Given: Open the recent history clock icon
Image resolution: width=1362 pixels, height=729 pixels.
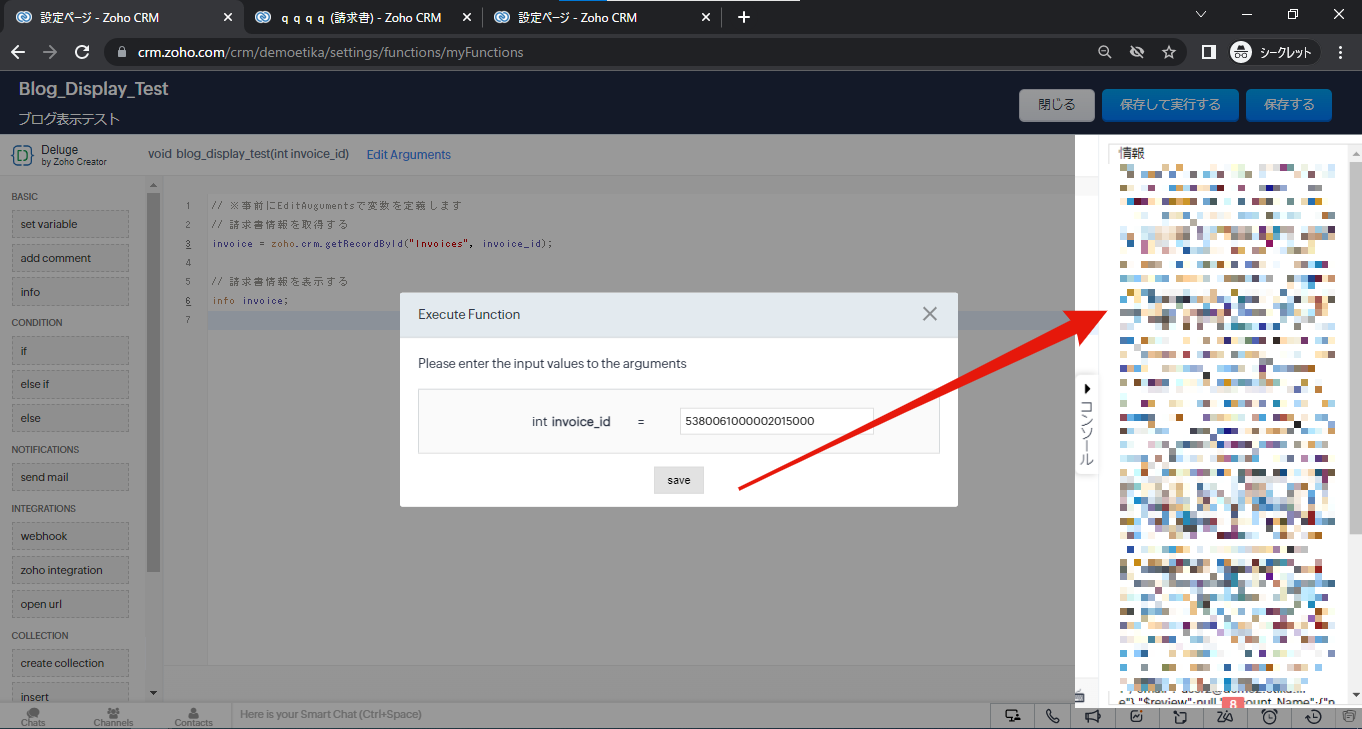Looking at the screenshot, I should pos(1313,716).
